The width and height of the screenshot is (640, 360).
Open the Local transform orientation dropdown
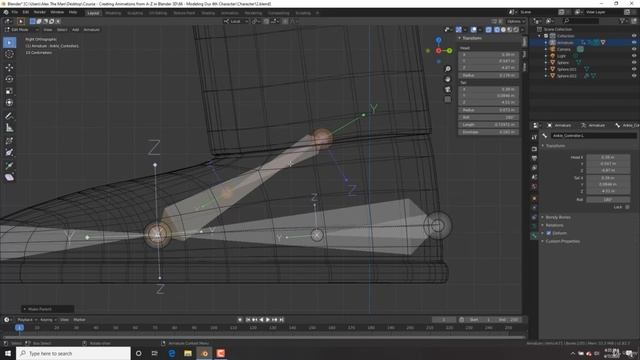236,21
